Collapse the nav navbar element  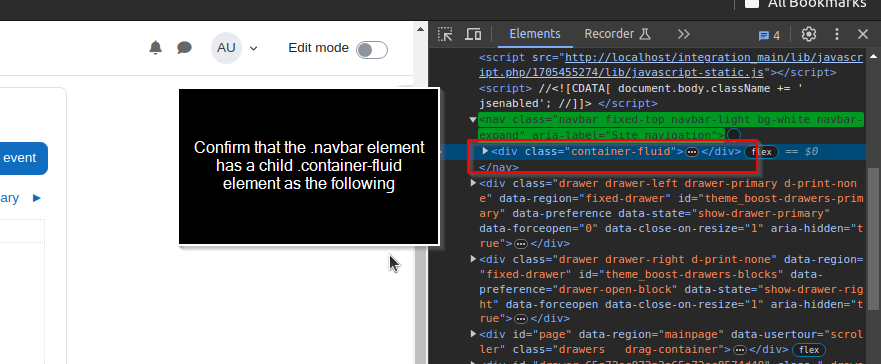click(473, 120)
